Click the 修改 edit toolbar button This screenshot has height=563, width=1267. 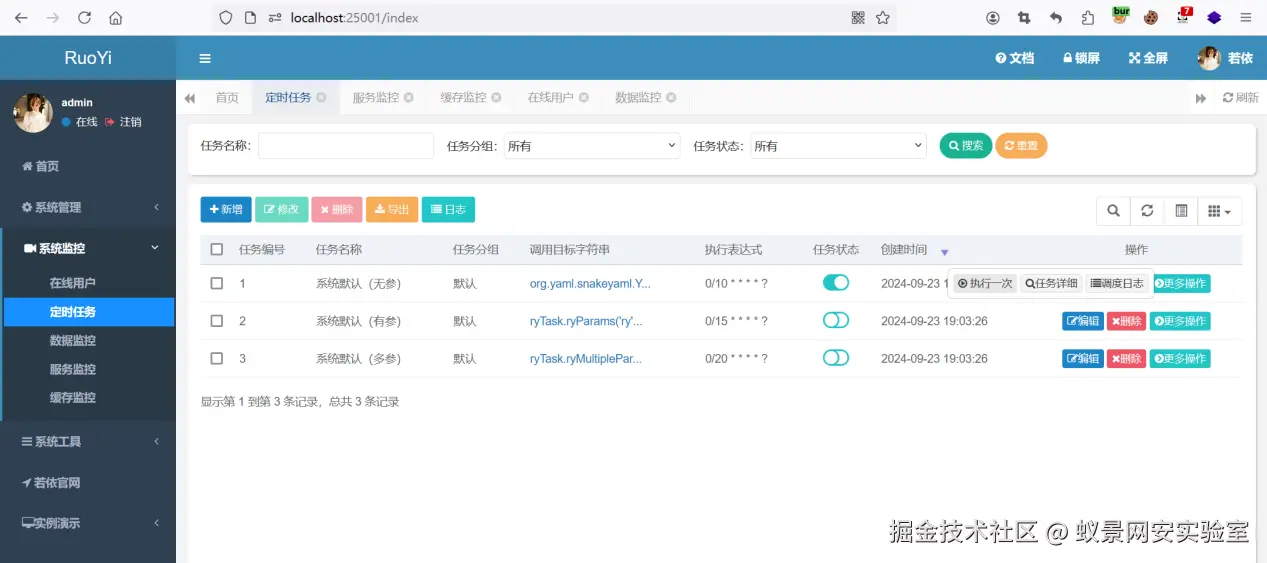[281, 210]
